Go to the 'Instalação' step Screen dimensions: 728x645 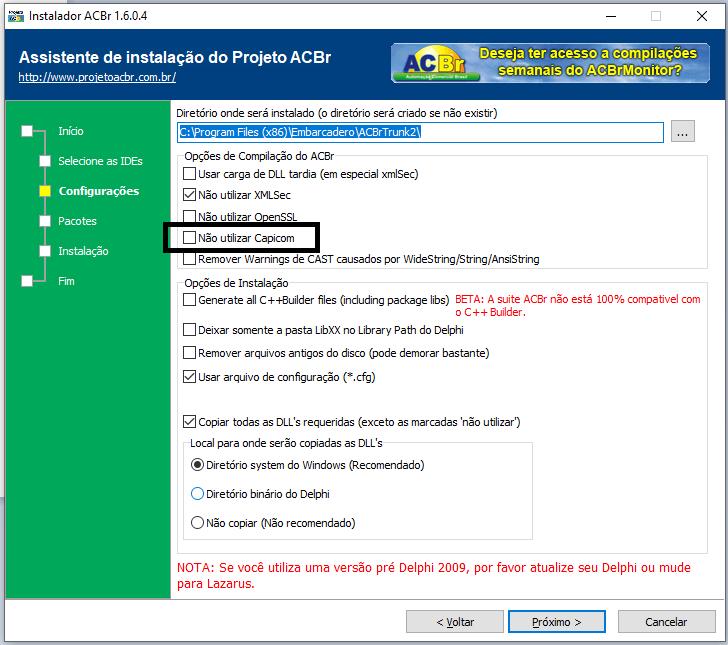[x=83, y=251]
